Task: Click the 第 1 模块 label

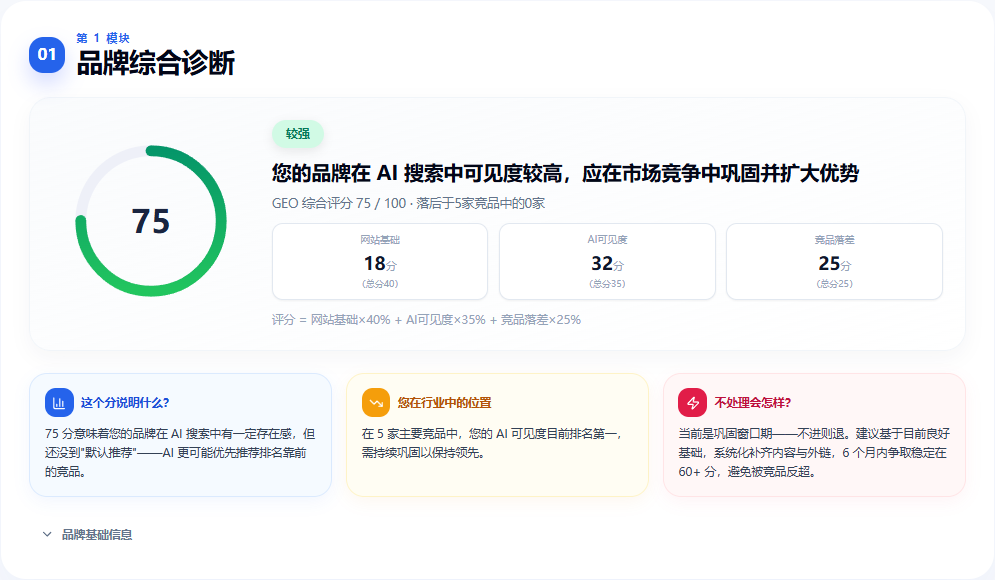Action: (103, 38)
